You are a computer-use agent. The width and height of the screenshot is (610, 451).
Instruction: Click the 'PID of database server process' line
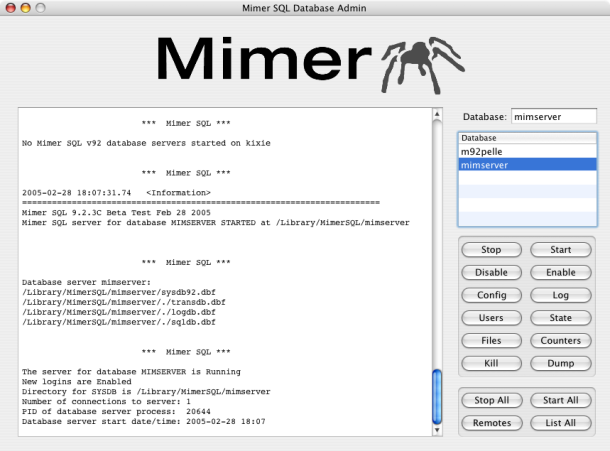click(116, 411)
